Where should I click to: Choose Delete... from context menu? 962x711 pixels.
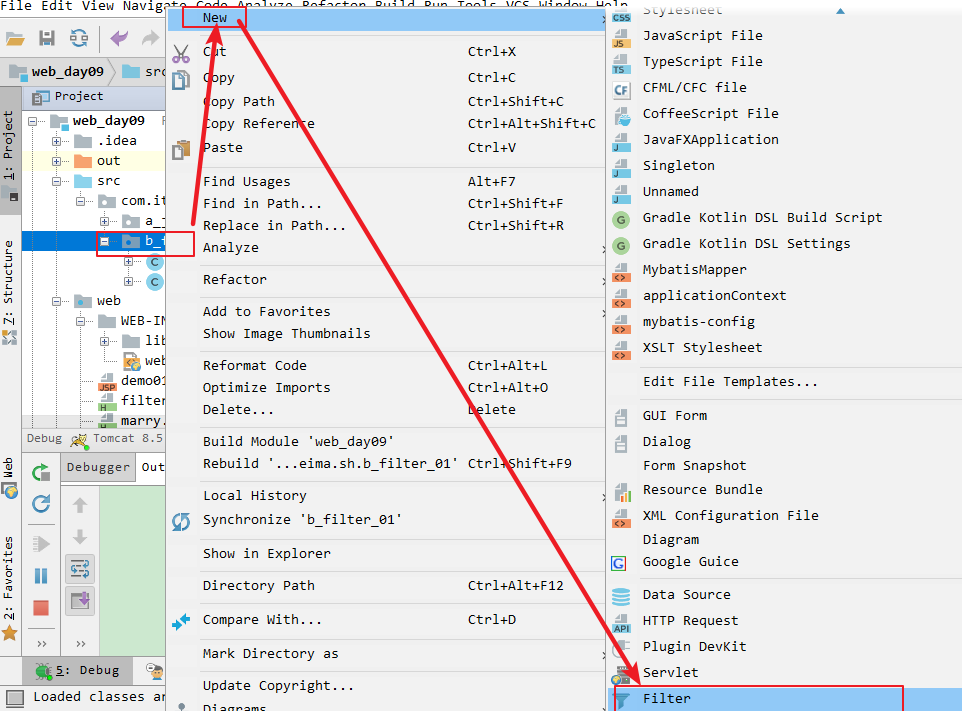tap(385, 410)
